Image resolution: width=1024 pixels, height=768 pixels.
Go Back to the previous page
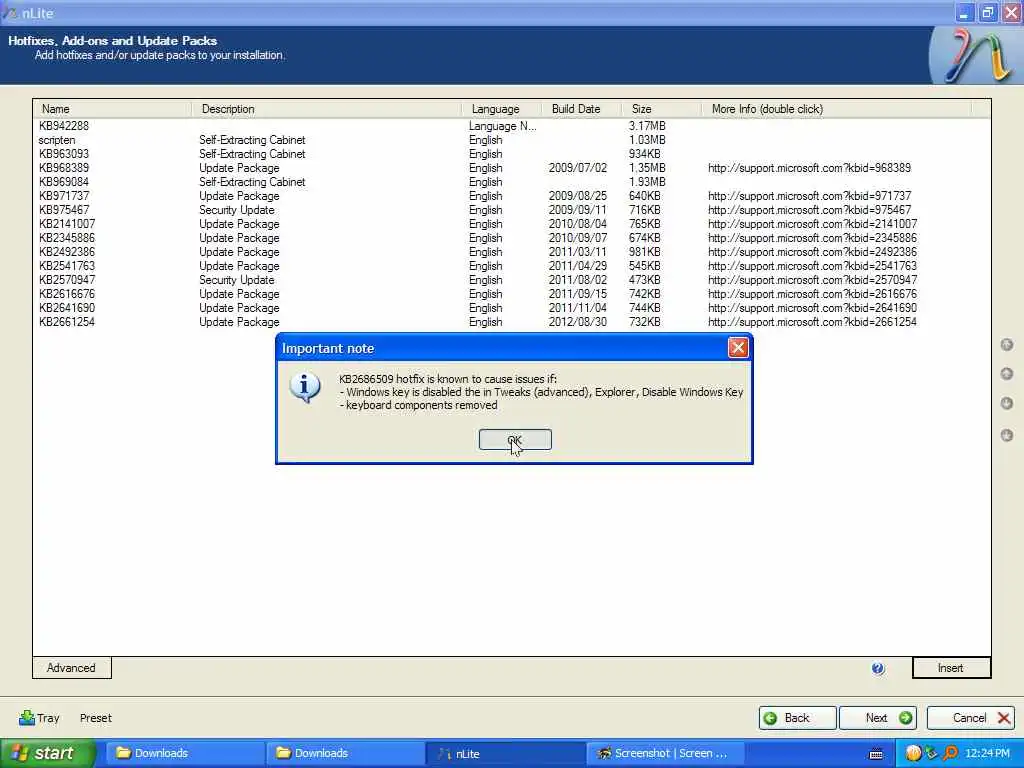pos(797,718)
